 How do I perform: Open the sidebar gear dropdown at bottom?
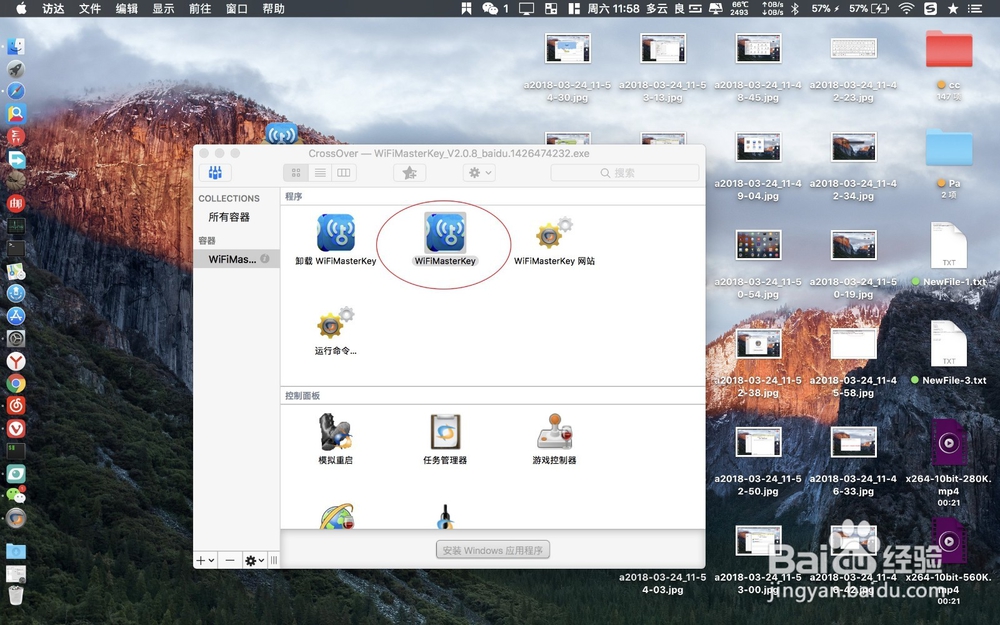coord(254,560)
